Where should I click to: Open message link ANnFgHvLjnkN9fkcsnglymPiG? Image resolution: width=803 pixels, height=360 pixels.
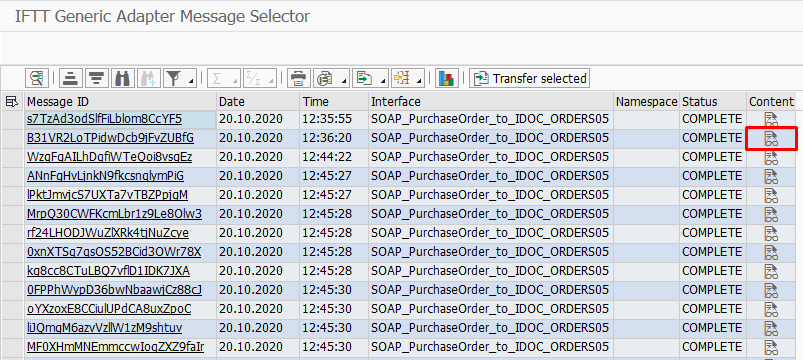click(x=105, y=176)
